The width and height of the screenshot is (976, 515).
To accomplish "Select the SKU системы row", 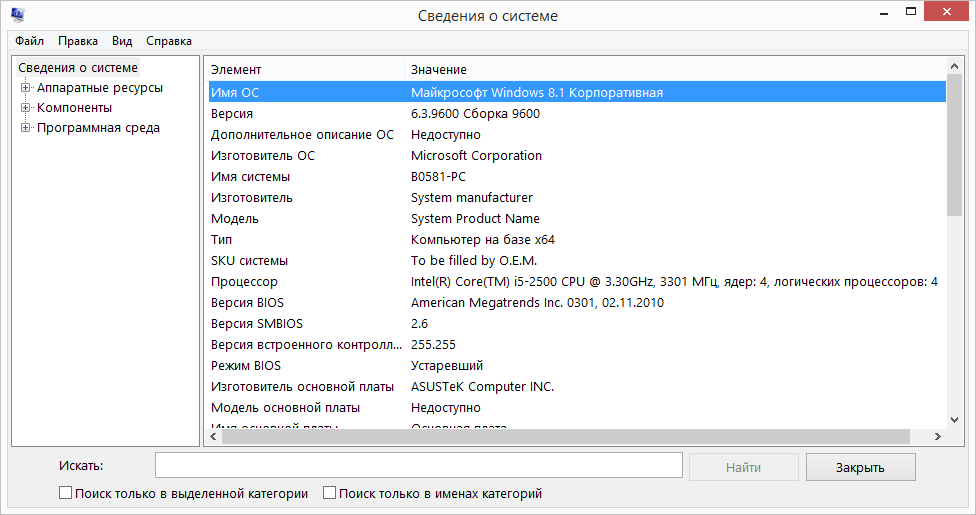I will point(577,260).
